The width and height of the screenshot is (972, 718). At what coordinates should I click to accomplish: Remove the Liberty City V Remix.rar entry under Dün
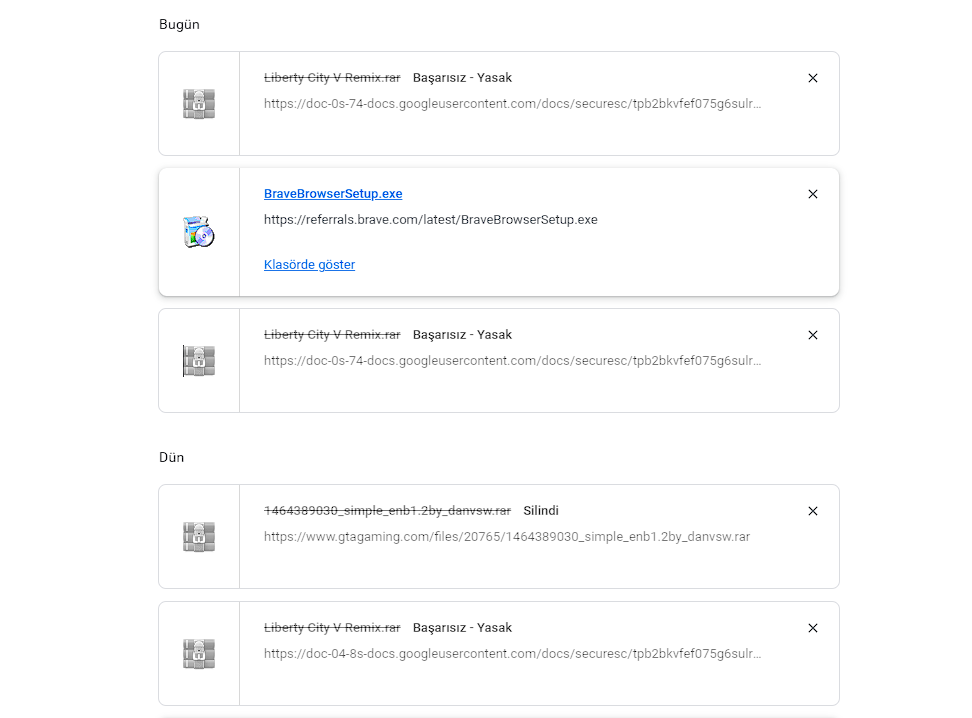812,628
